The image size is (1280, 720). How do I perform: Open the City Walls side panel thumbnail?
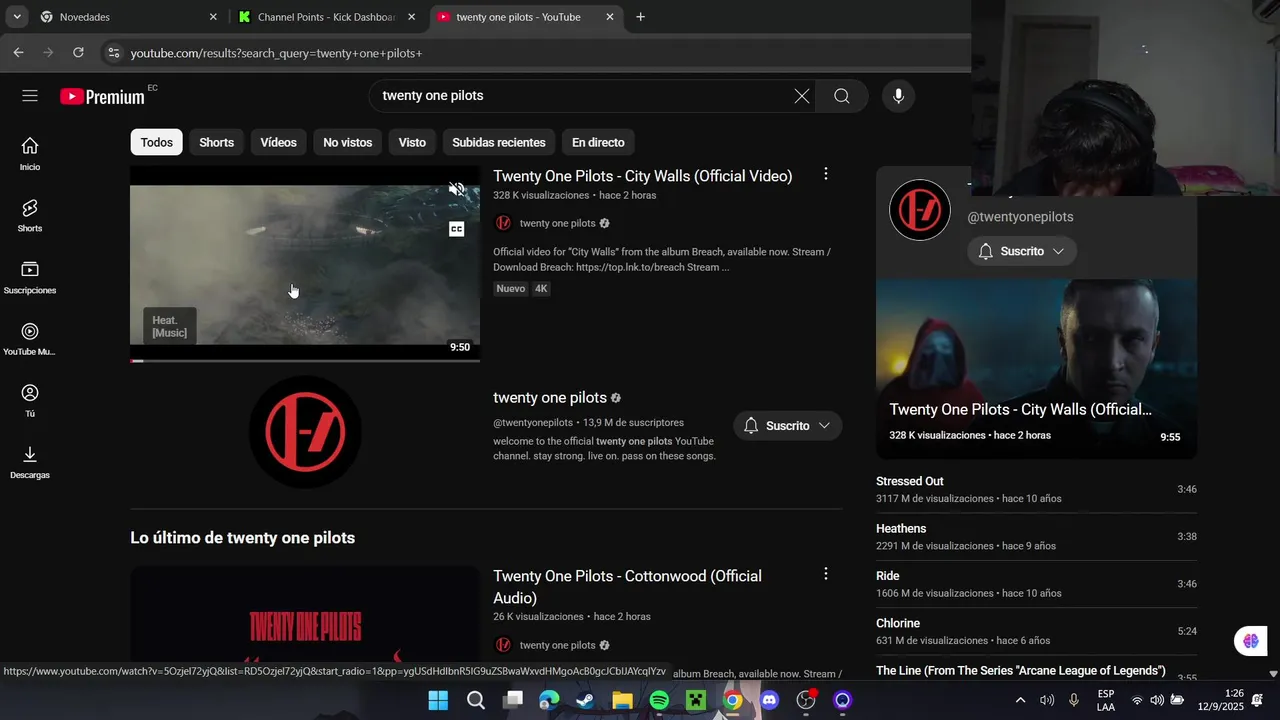point(1036,369)
